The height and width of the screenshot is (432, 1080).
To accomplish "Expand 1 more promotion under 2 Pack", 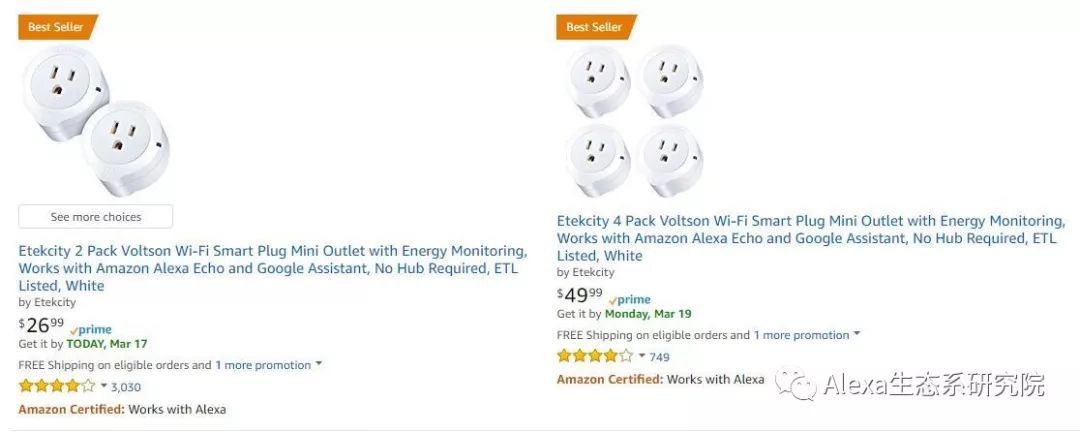I will point(268,365).
